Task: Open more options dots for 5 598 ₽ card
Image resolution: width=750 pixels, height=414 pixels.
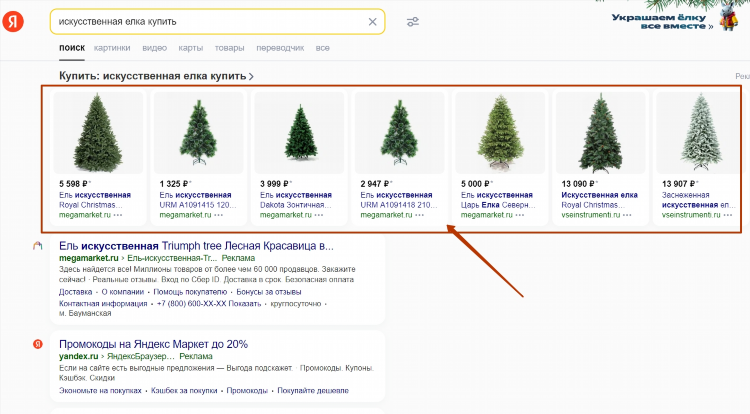Action: 118,215
